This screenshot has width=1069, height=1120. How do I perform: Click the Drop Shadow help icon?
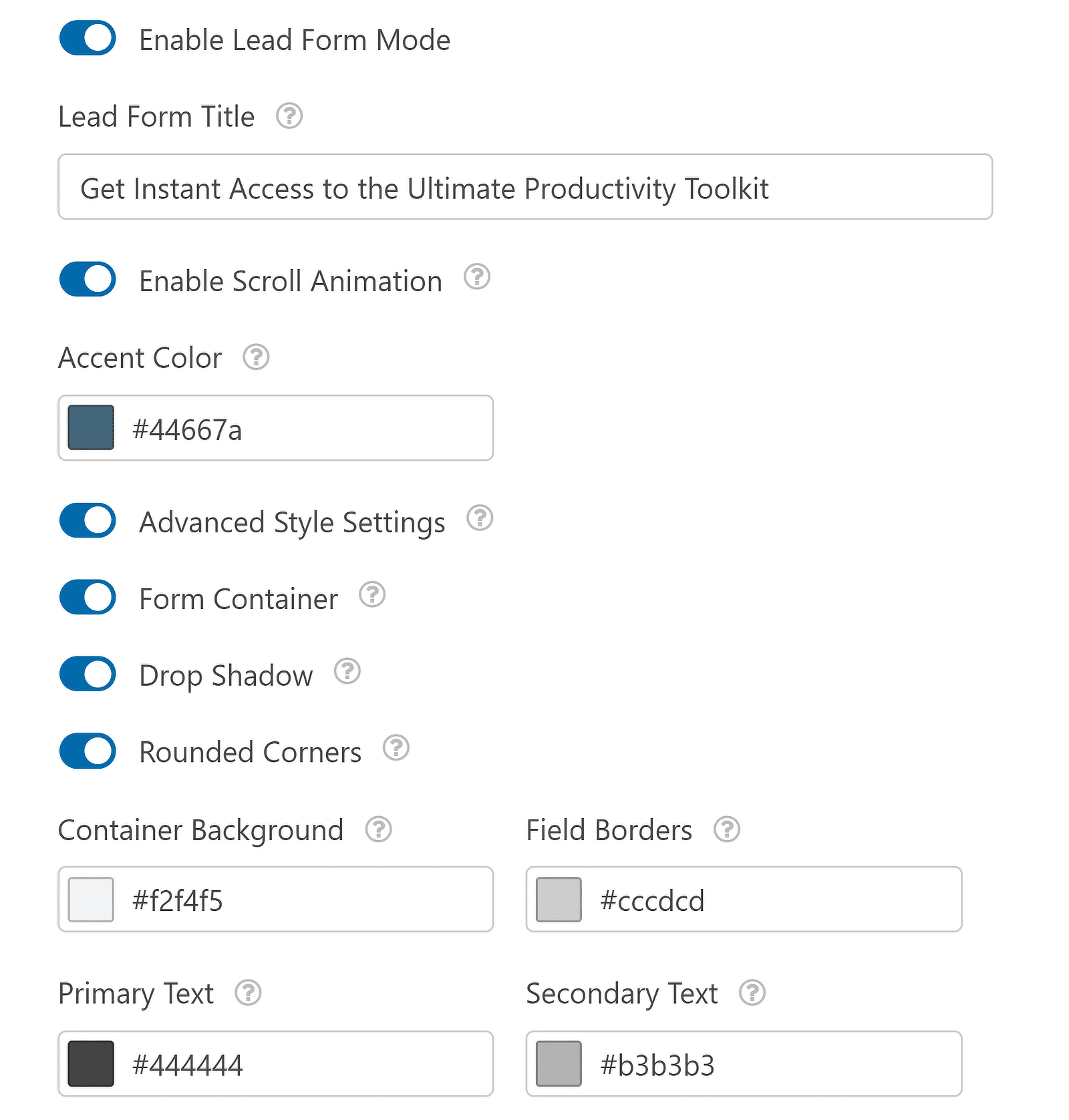347,671
